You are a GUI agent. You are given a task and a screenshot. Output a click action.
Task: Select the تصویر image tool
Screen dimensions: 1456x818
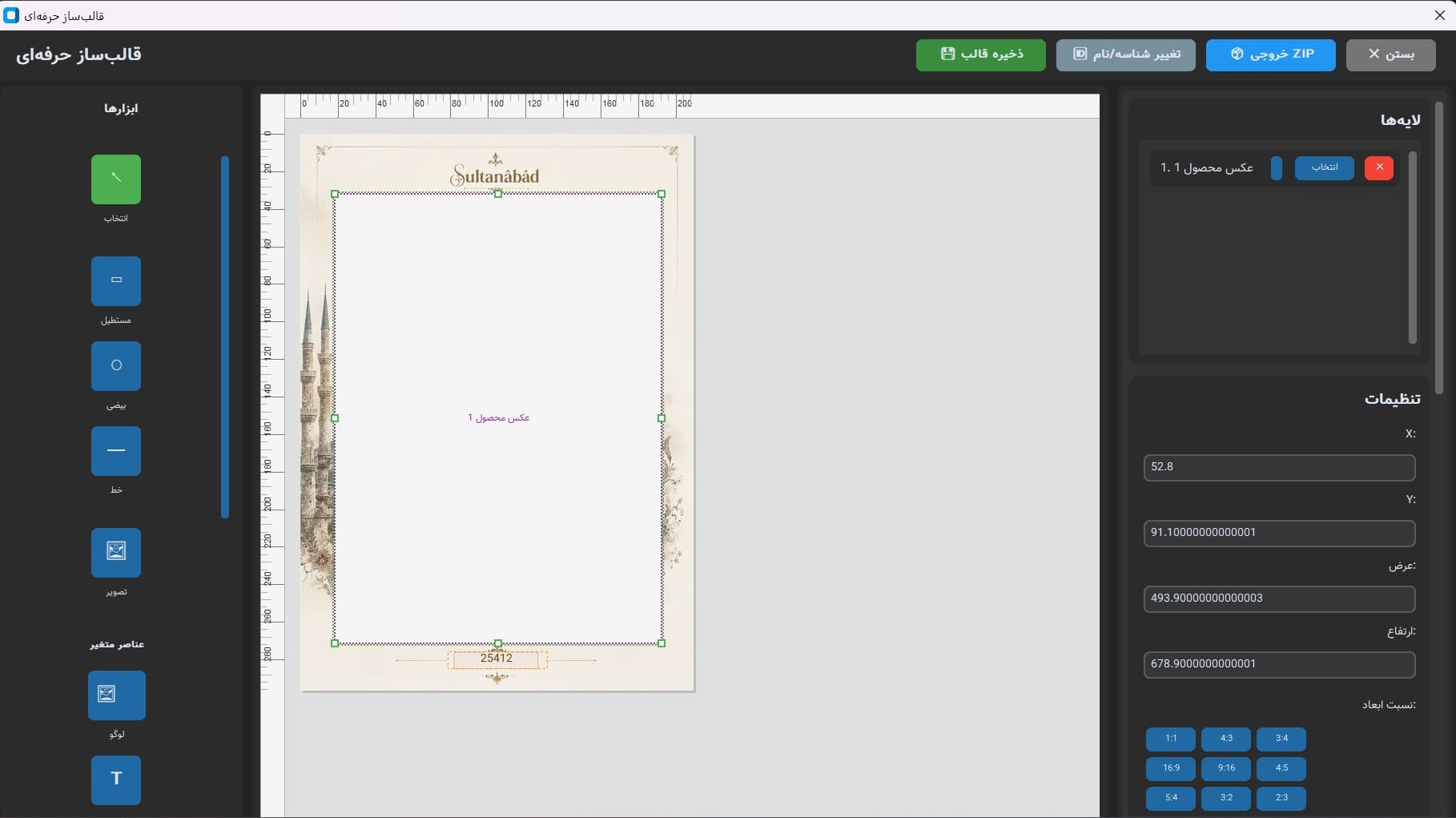click(x=116, y=553)
